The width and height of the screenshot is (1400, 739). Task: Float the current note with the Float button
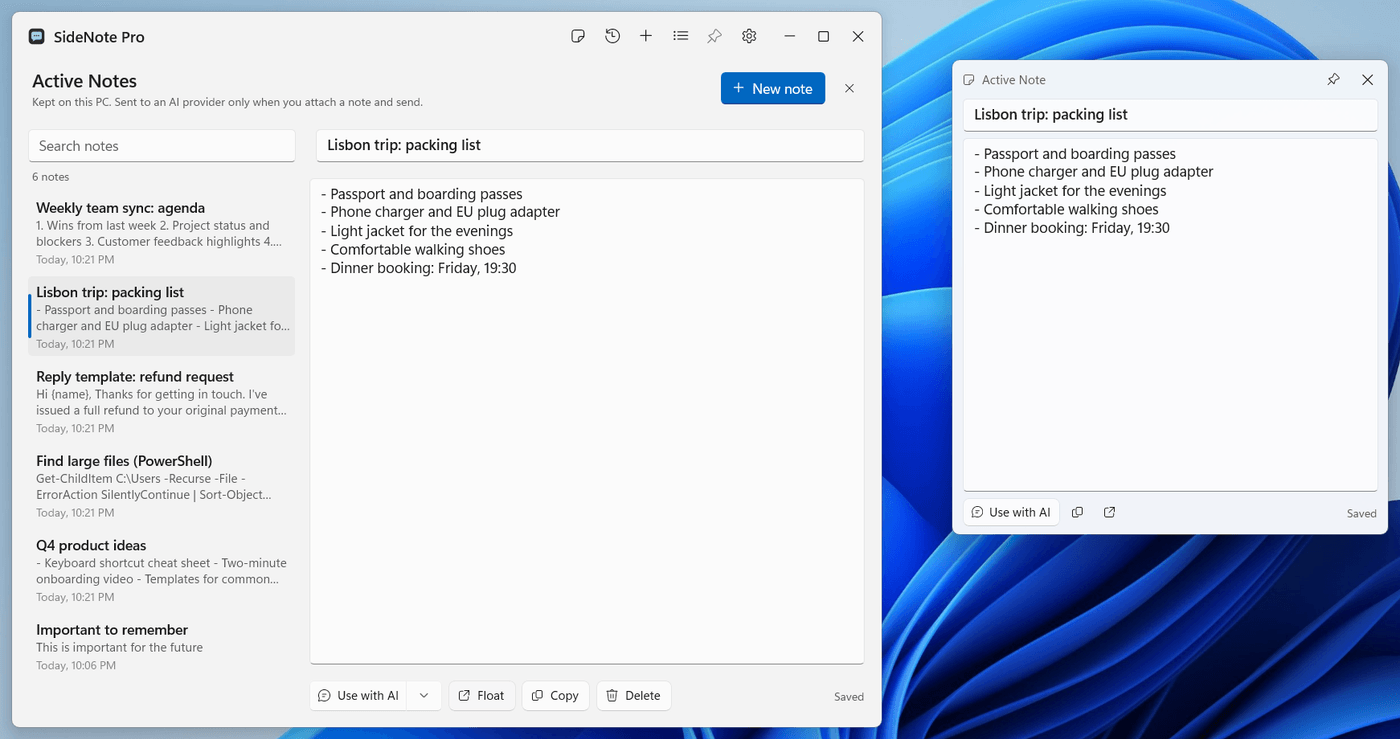(x=482, y=696)
